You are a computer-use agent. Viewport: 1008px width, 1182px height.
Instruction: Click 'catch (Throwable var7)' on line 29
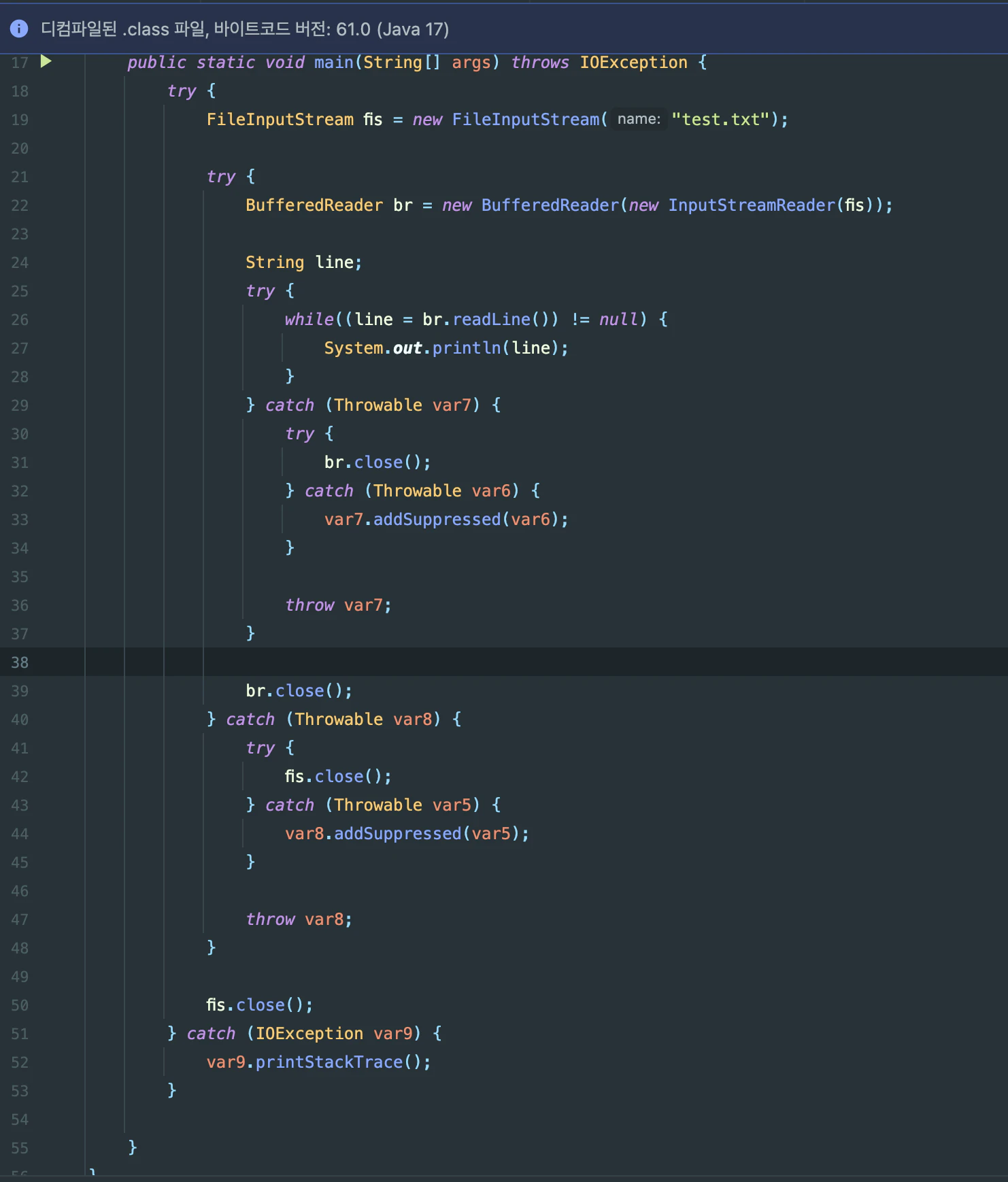point(373,405)
